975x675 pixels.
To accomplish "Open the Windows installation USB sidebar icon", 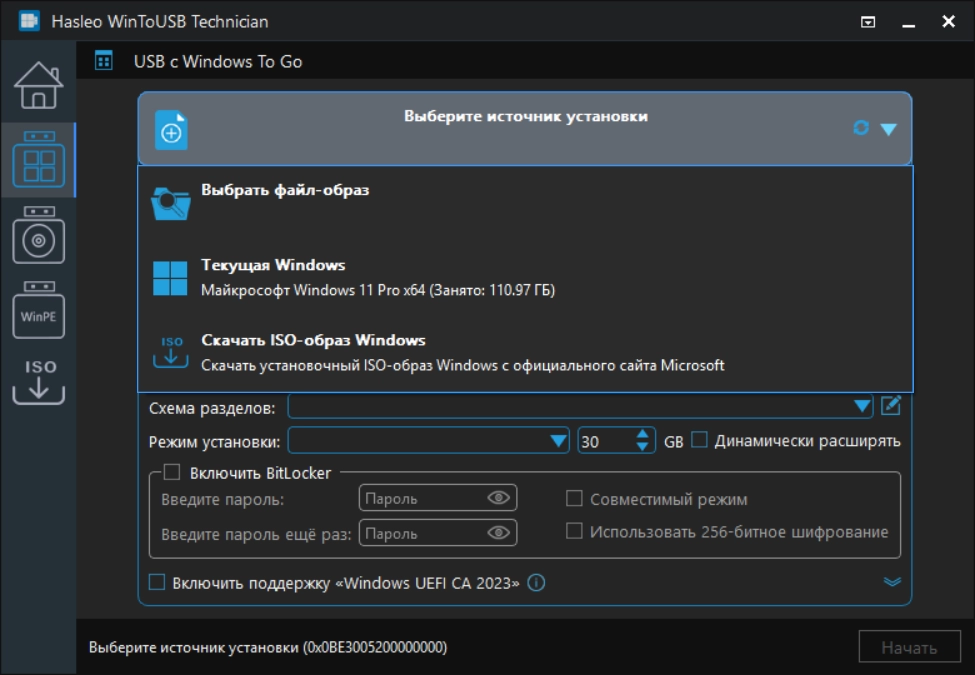I will 39,235.
